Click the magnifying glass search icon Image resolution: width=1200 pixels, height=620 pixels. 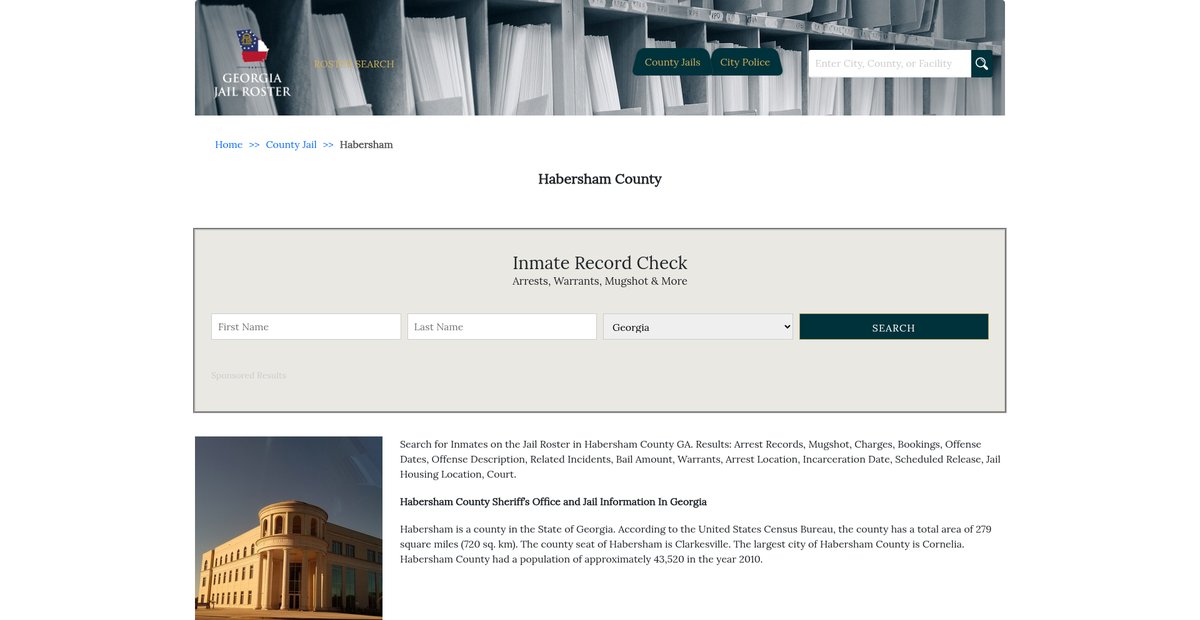coord(982,64)
